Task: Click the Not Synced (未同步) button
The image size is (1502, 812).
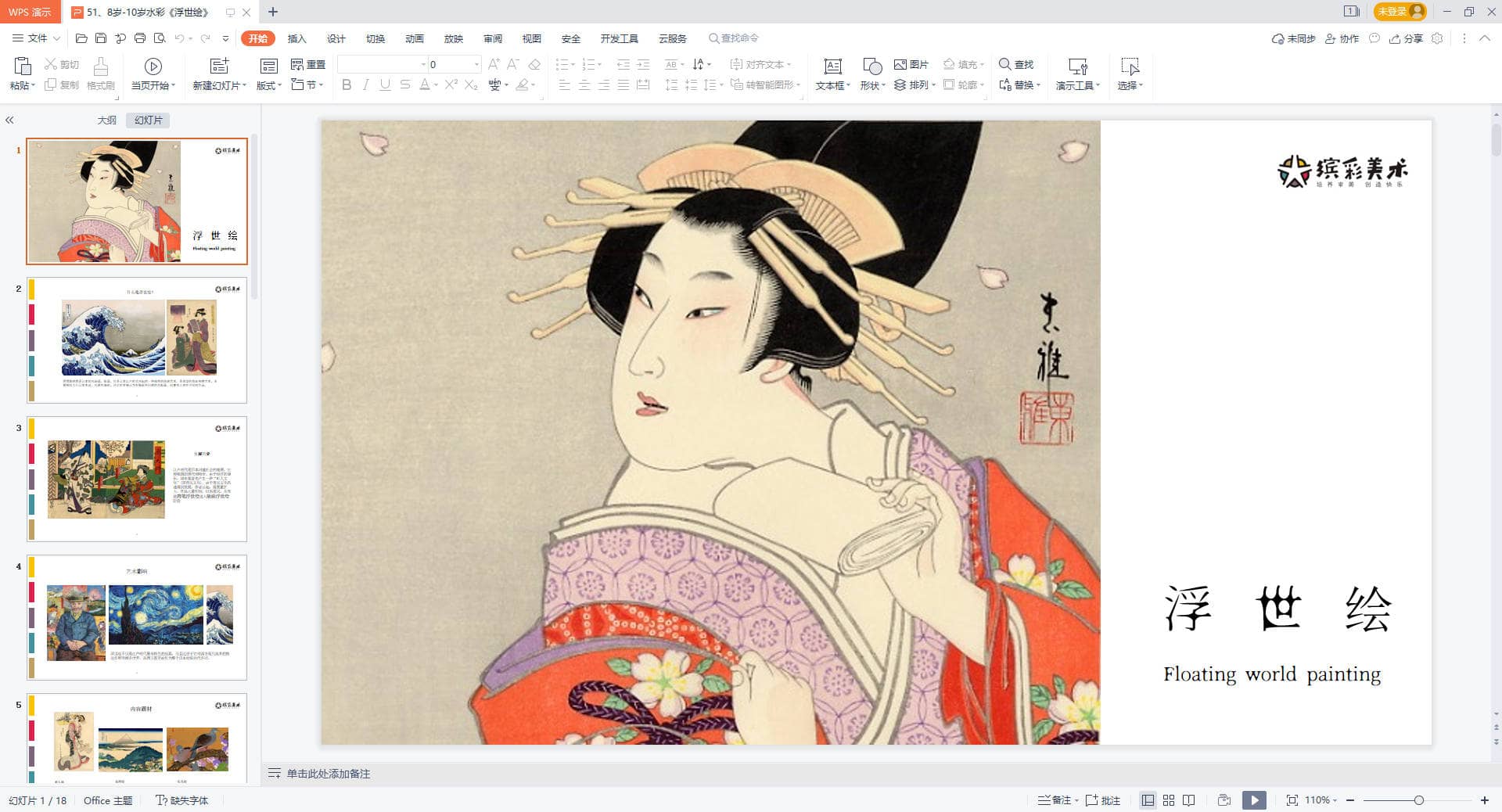Action: tap(1293, 38)
